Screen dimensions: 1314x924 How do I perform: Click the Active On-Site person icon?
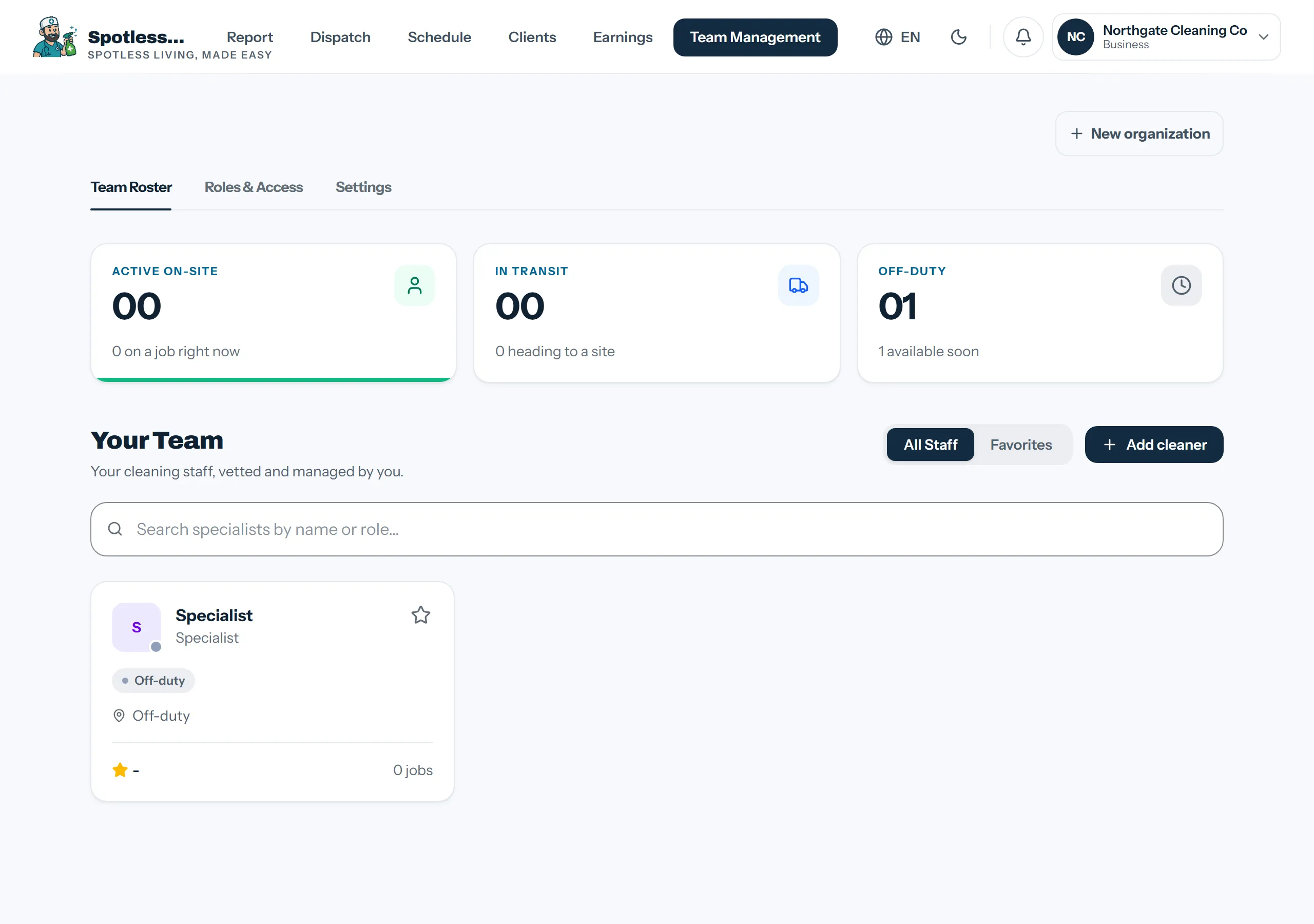click(x=414, y=285)
